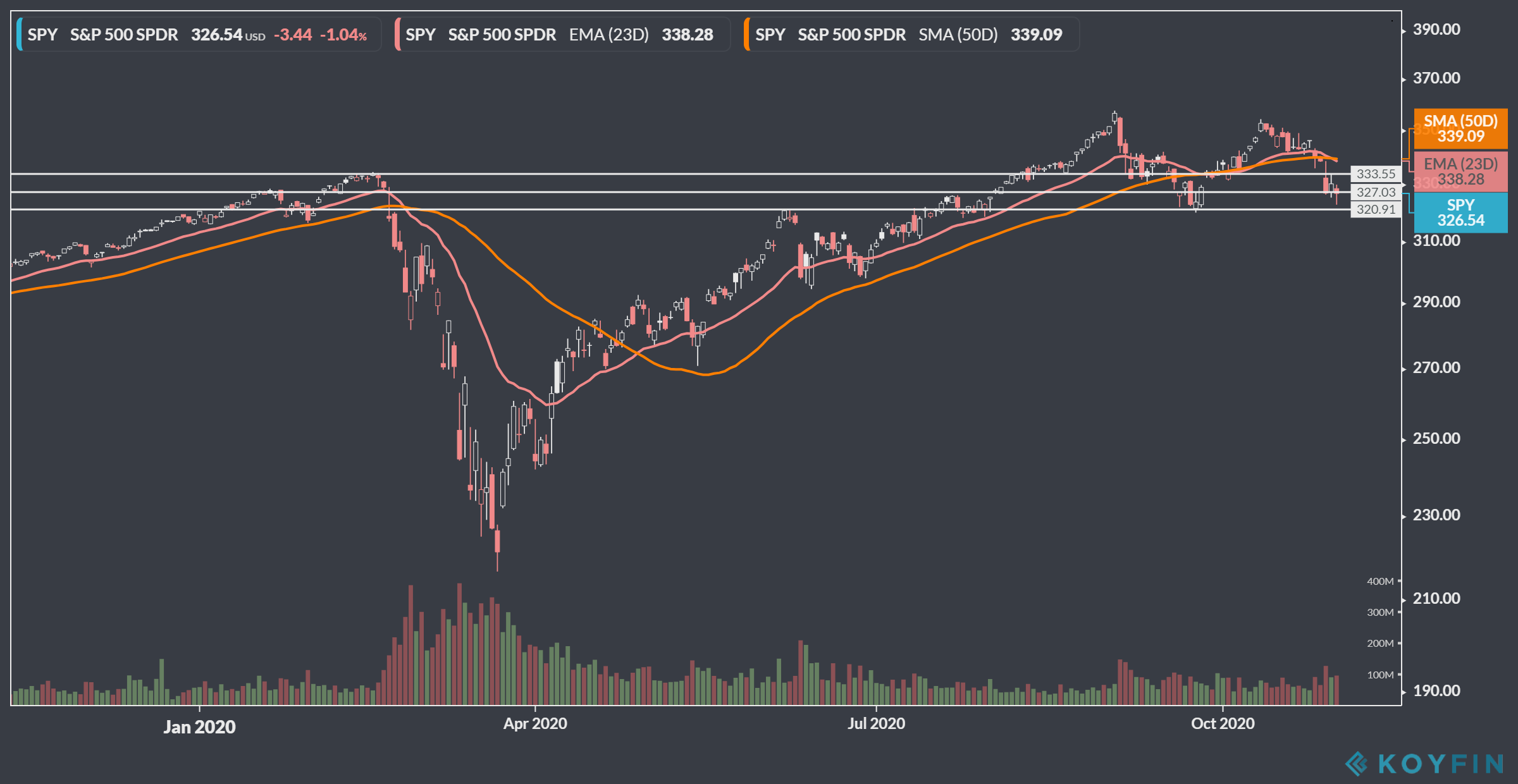Image resolution: width=1518 pixels, height=784 pixels.
Task: Click the 250.00 price axis label
Action: coord(1436,438)
